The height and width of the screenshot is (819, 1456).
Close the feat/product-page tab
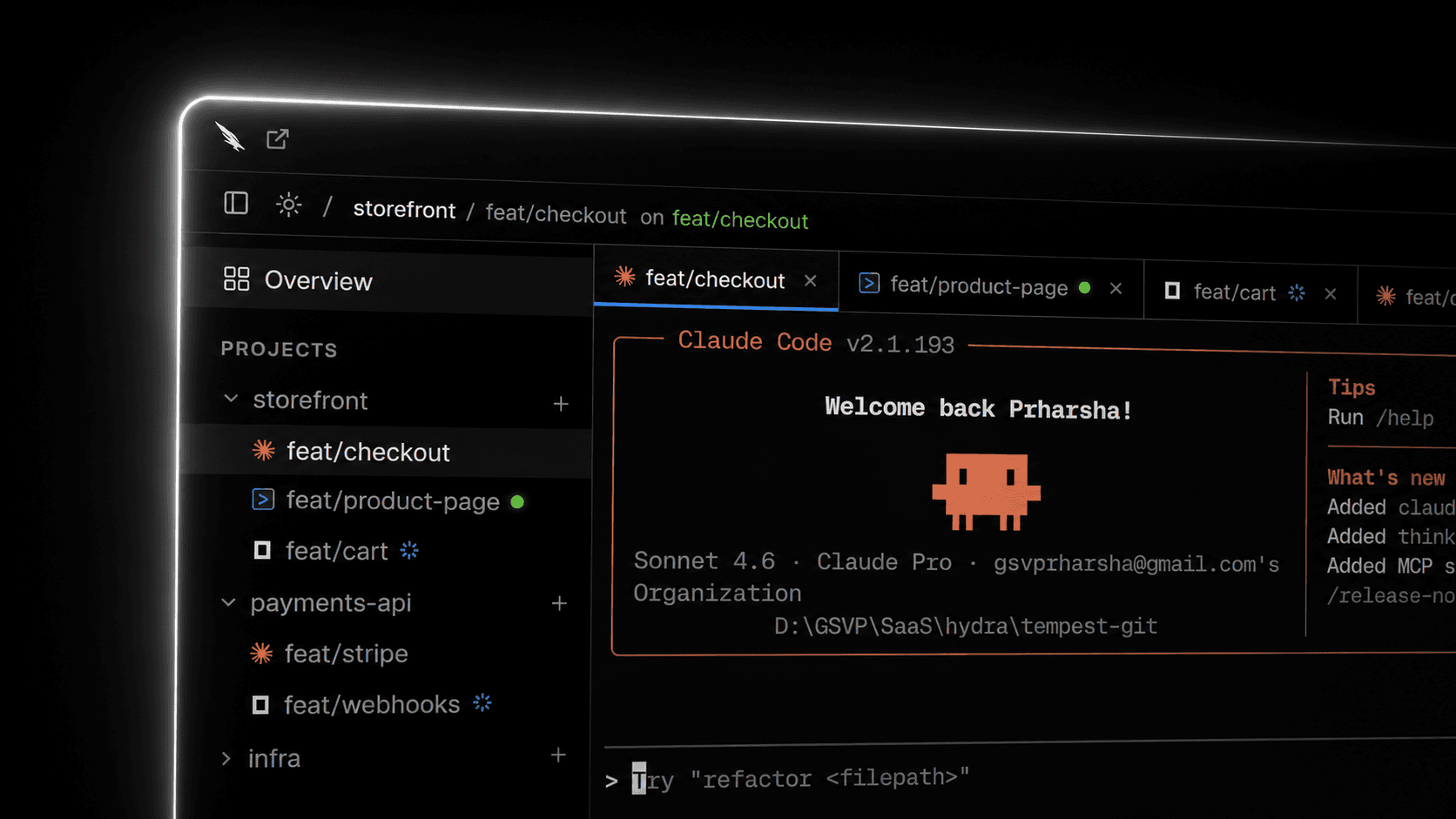coord(1116,288)
